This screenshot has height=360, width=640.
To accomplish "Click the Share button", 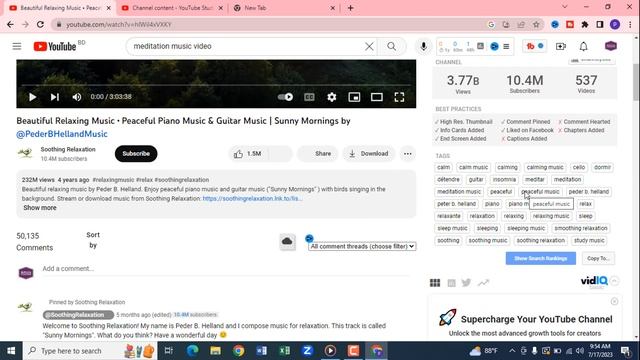I will pos(318,153).
